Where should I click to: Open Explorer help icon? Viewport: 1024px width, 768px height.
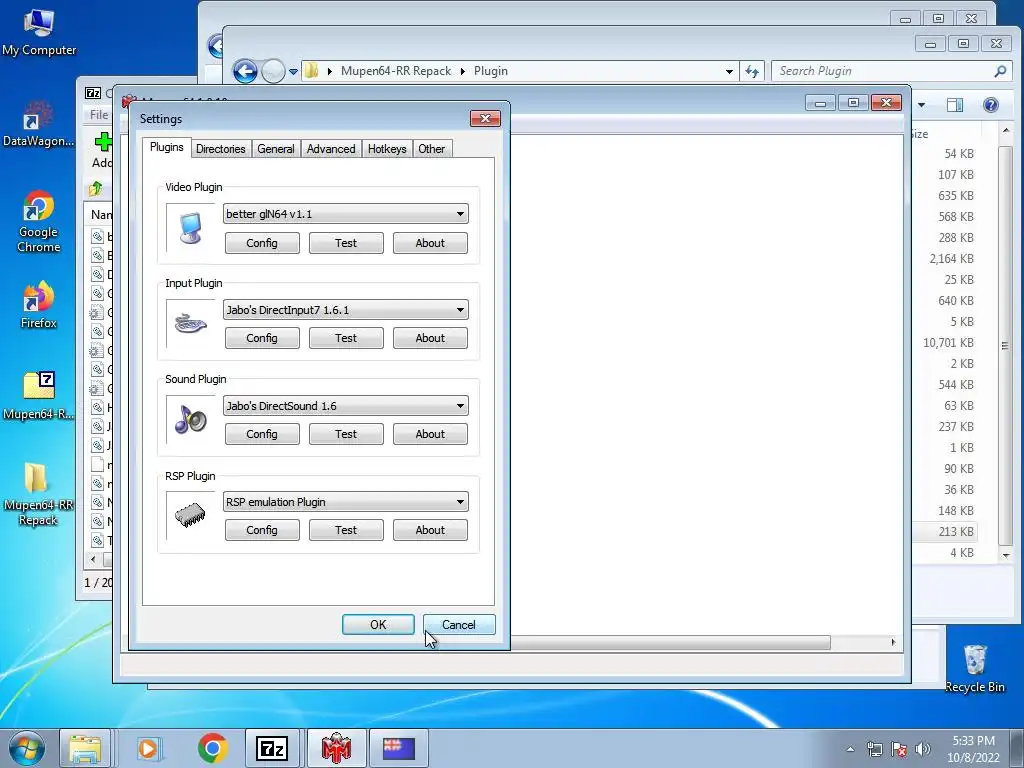991,104
